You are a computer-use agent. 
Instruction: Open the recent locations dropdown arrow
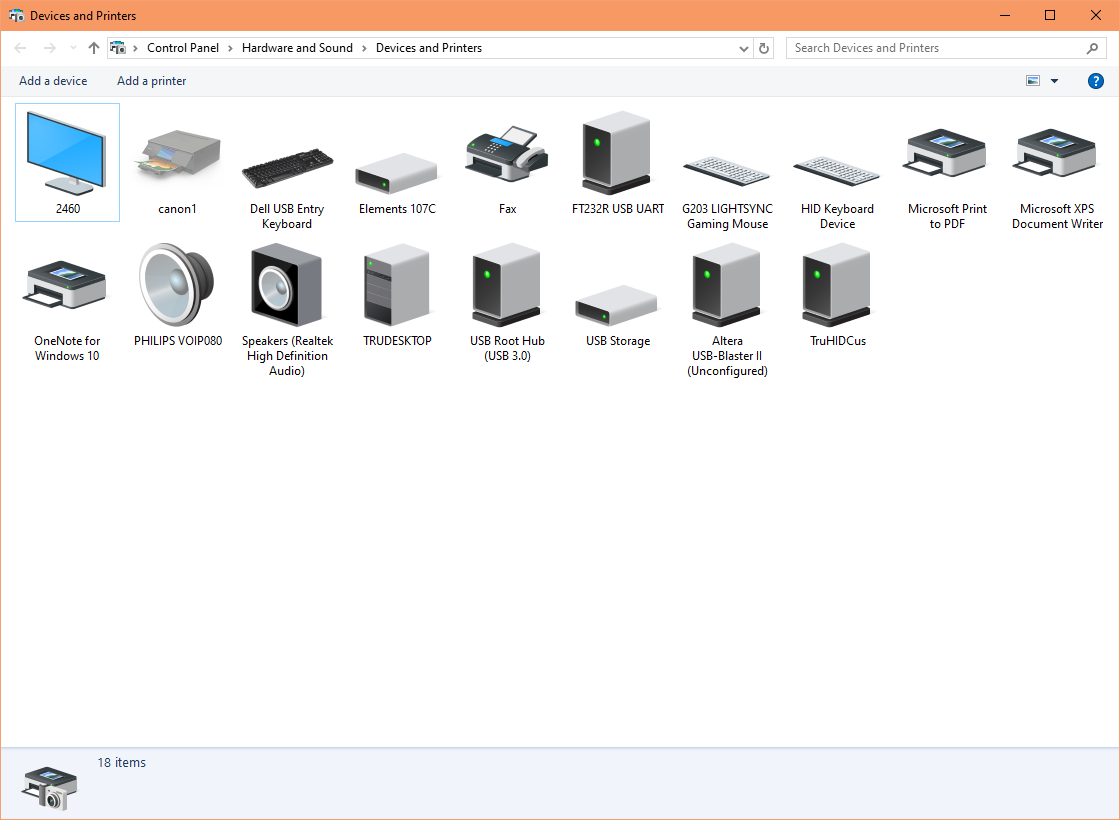(x=73, y=48)
